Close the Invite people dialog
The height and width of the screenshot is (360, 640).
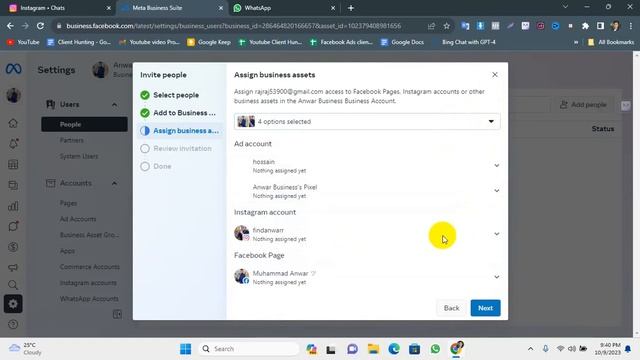[495, 75]
